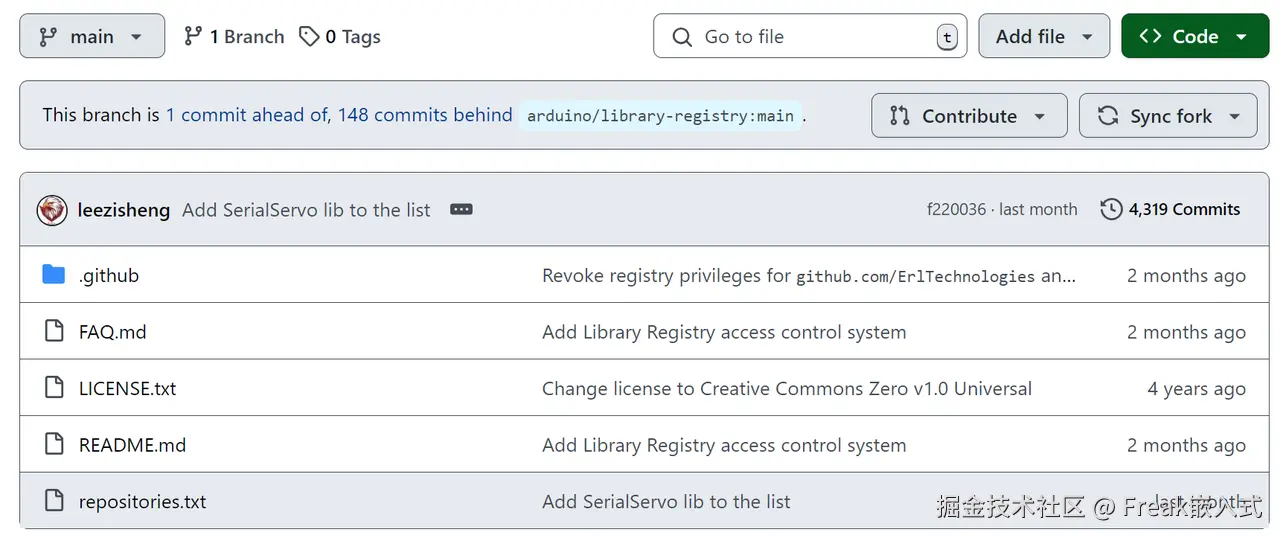1280x538 pixels.
Task: Click the file icon beside FAQ.md
Action: click(x=54, y=332)
